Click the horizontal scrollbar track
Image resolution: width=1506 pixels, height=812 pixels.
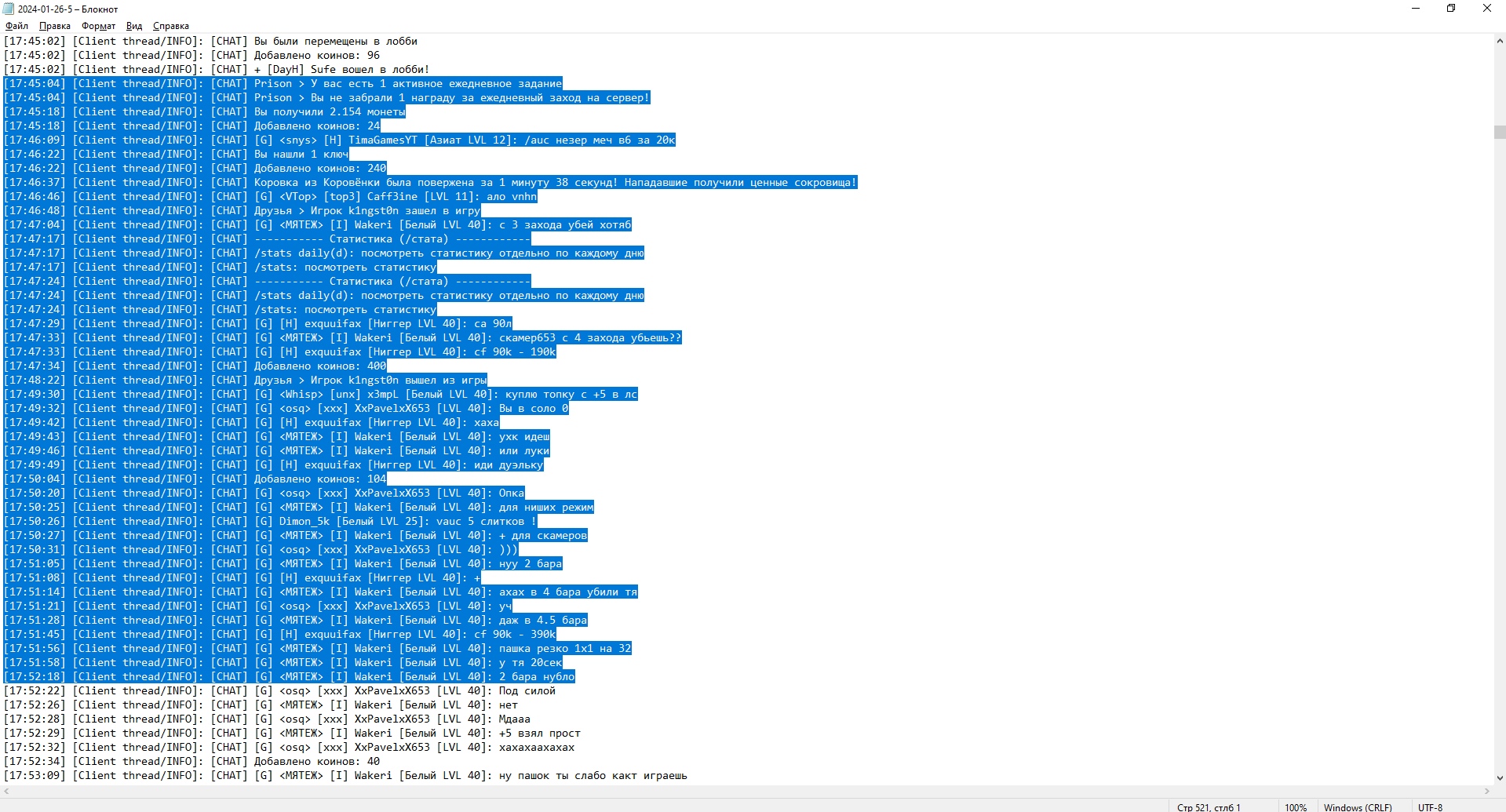[x=746, y=792]
